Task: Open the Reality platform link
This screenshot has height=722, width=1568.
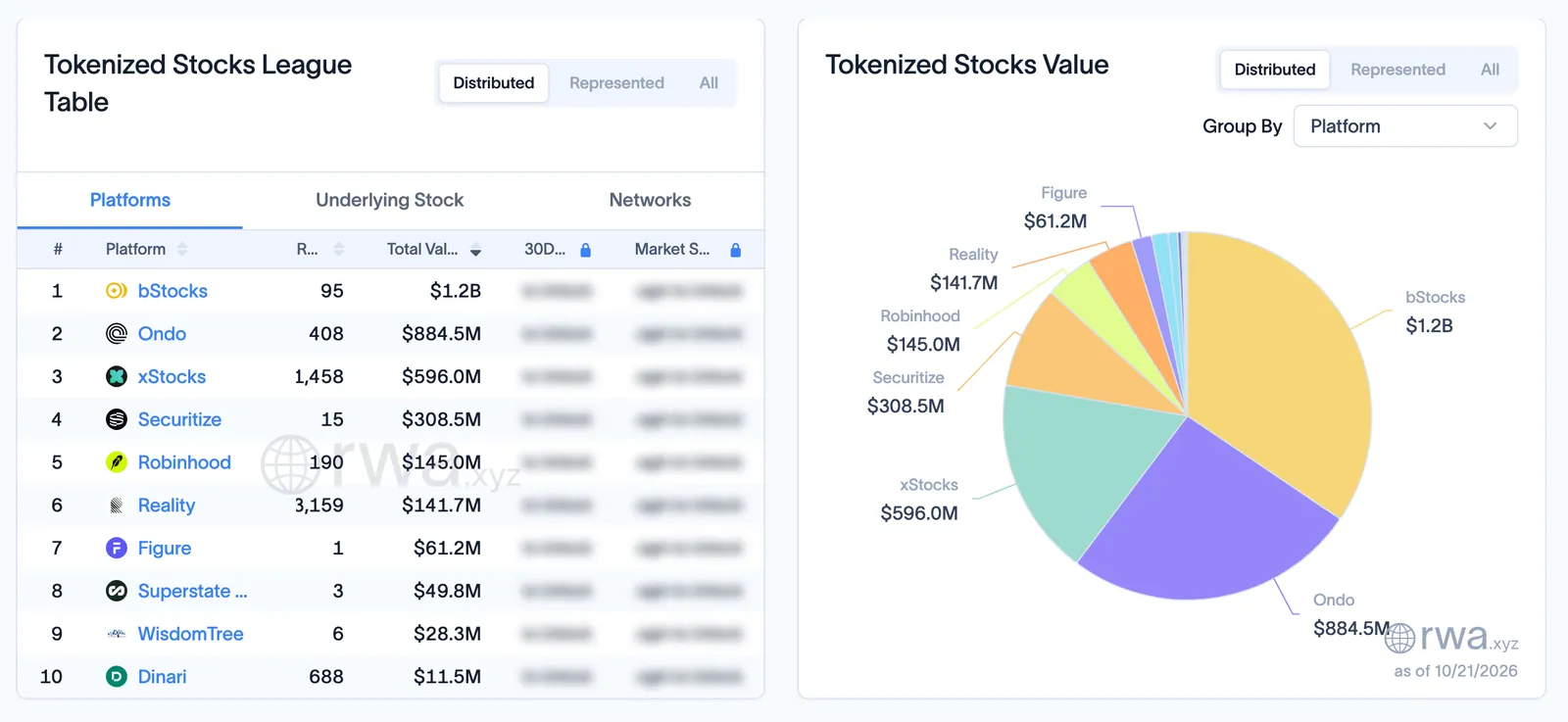Action: tap(167, 505)
